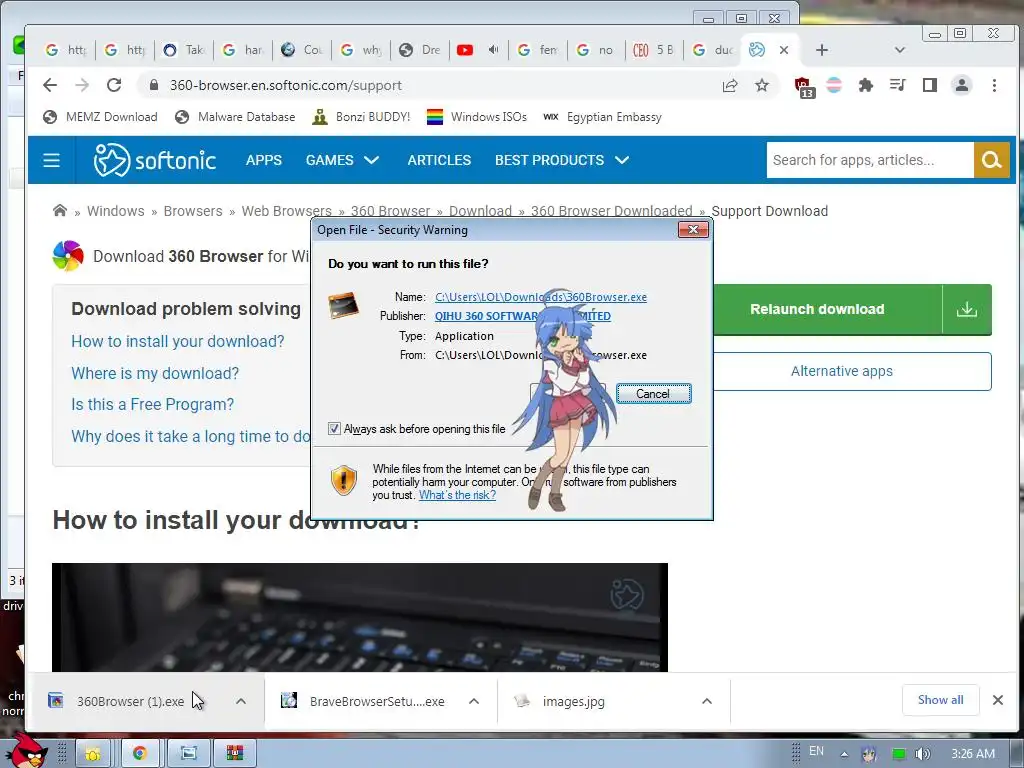The width and height of the screenshot is (1024, 768).
Task: Expand options for images.jpg download
Action: point(707,701)
